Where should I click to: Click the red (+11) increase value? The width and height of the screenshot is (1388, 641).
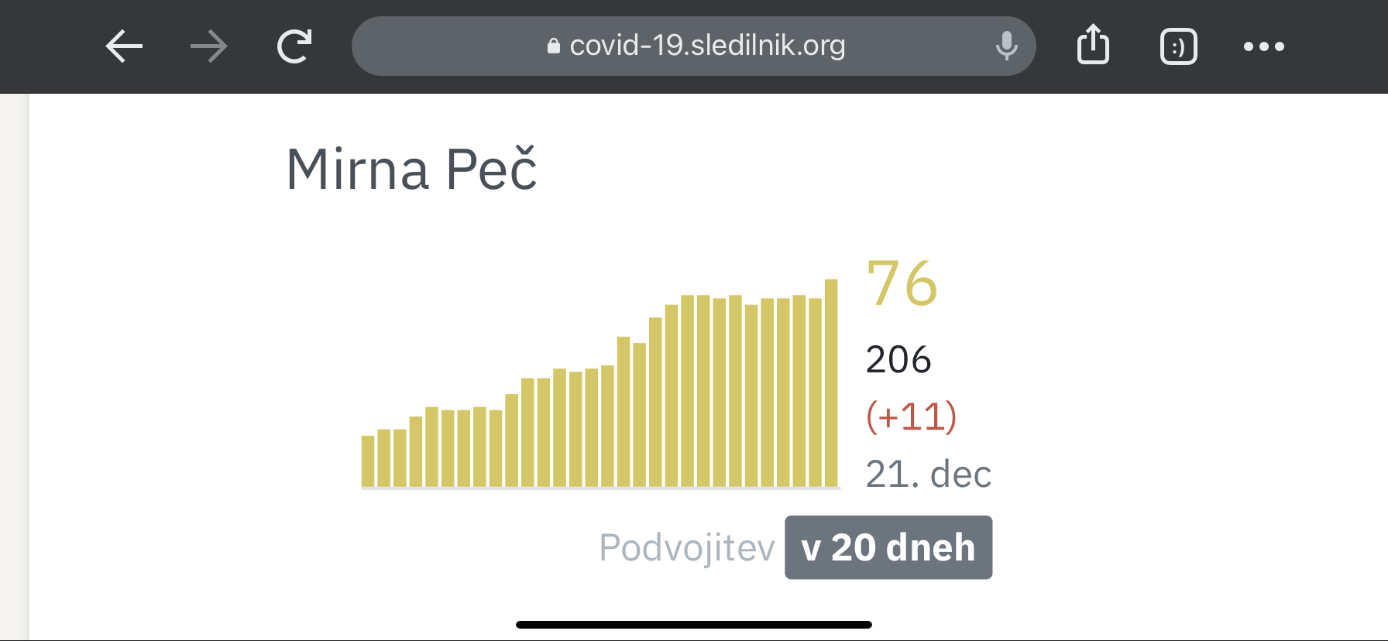(x=911, y=416)
